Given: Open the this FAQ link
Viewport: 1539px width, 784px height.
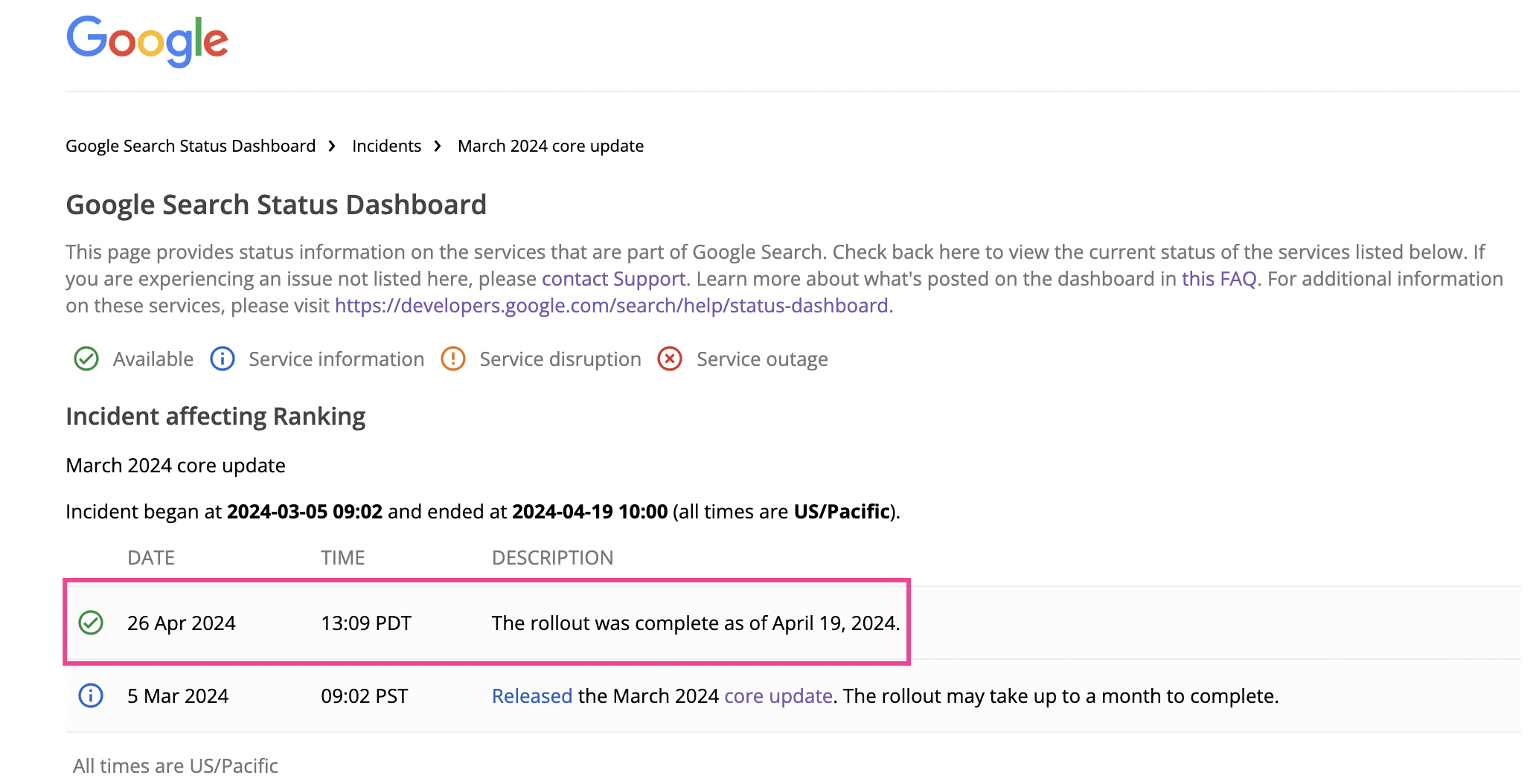Looking at the screenshot, I should [x=1219, y=279].
